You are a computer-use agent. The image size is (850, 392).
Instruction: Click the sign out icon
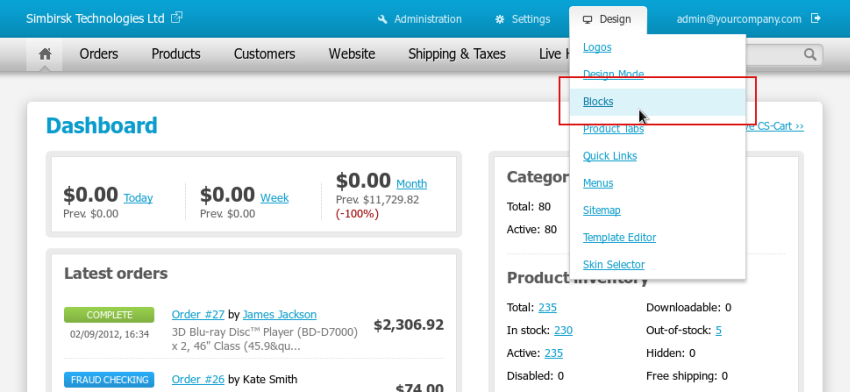coord(816,18)
